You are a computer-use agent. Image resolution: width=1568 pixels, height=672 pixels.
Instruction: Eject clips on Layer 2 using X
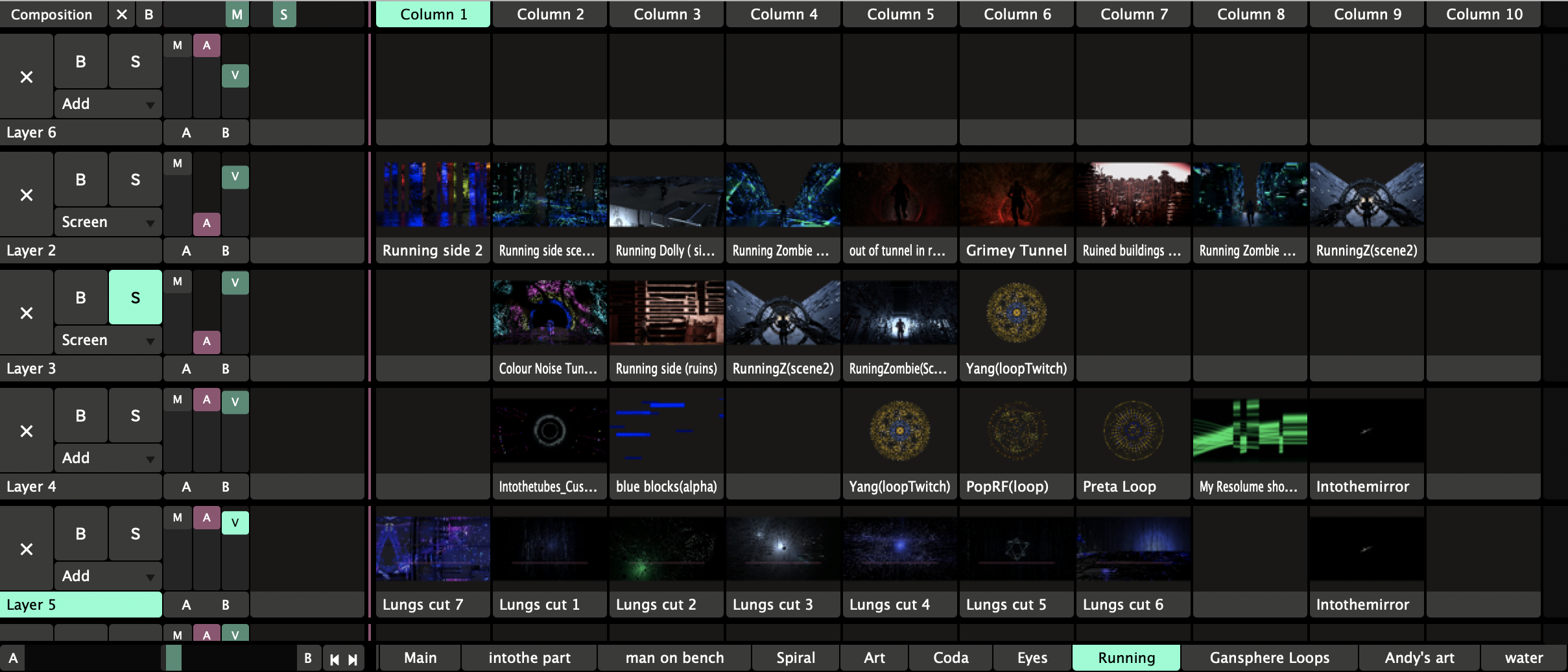[27, 195]
